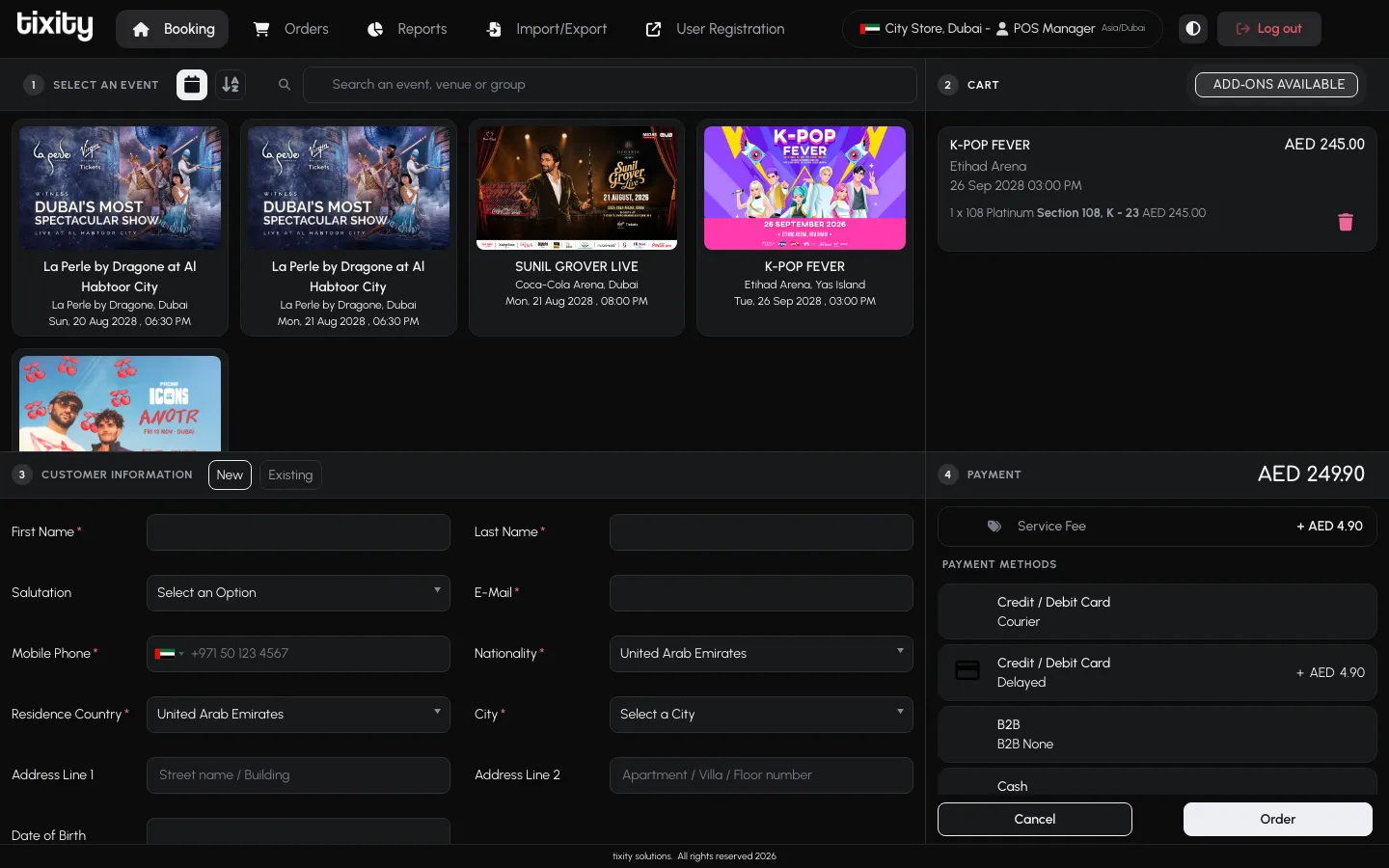1389x868 pixels.
Task: Click the Service Fee tag icon
Action: point(994,527)
